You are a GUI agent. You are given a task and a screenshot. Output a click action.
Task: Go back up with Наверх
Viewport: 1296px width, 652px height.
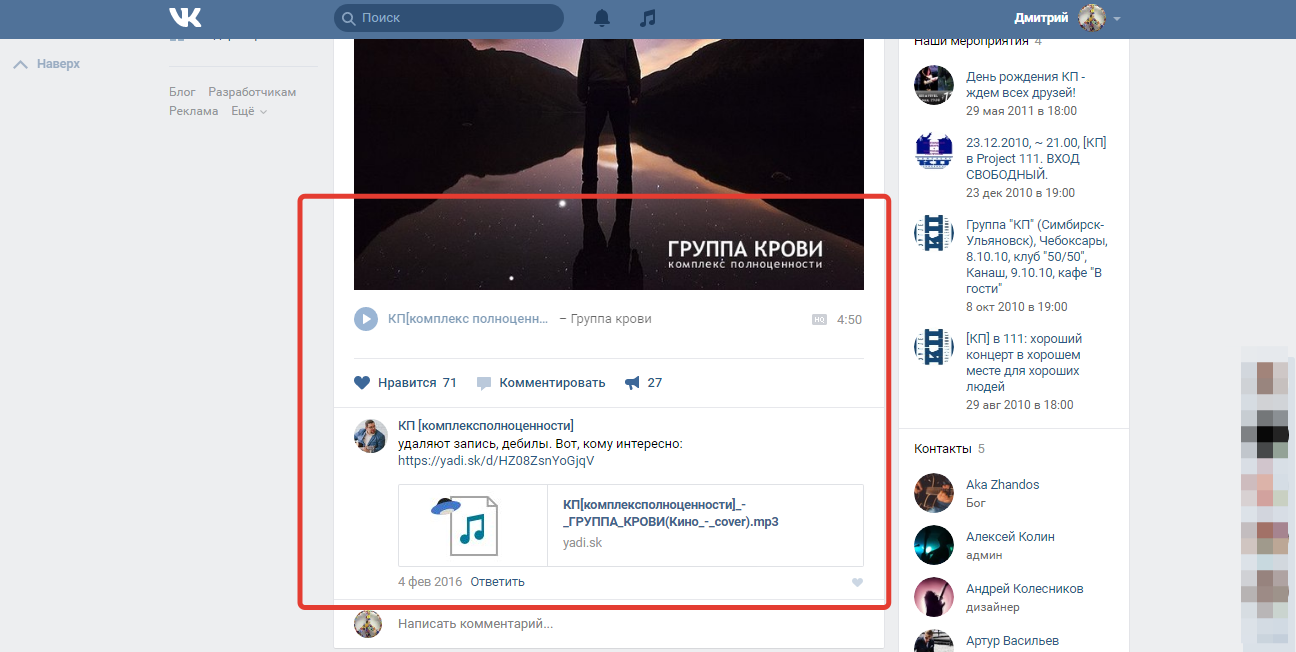pyautogui.click(x=47, y=64)
